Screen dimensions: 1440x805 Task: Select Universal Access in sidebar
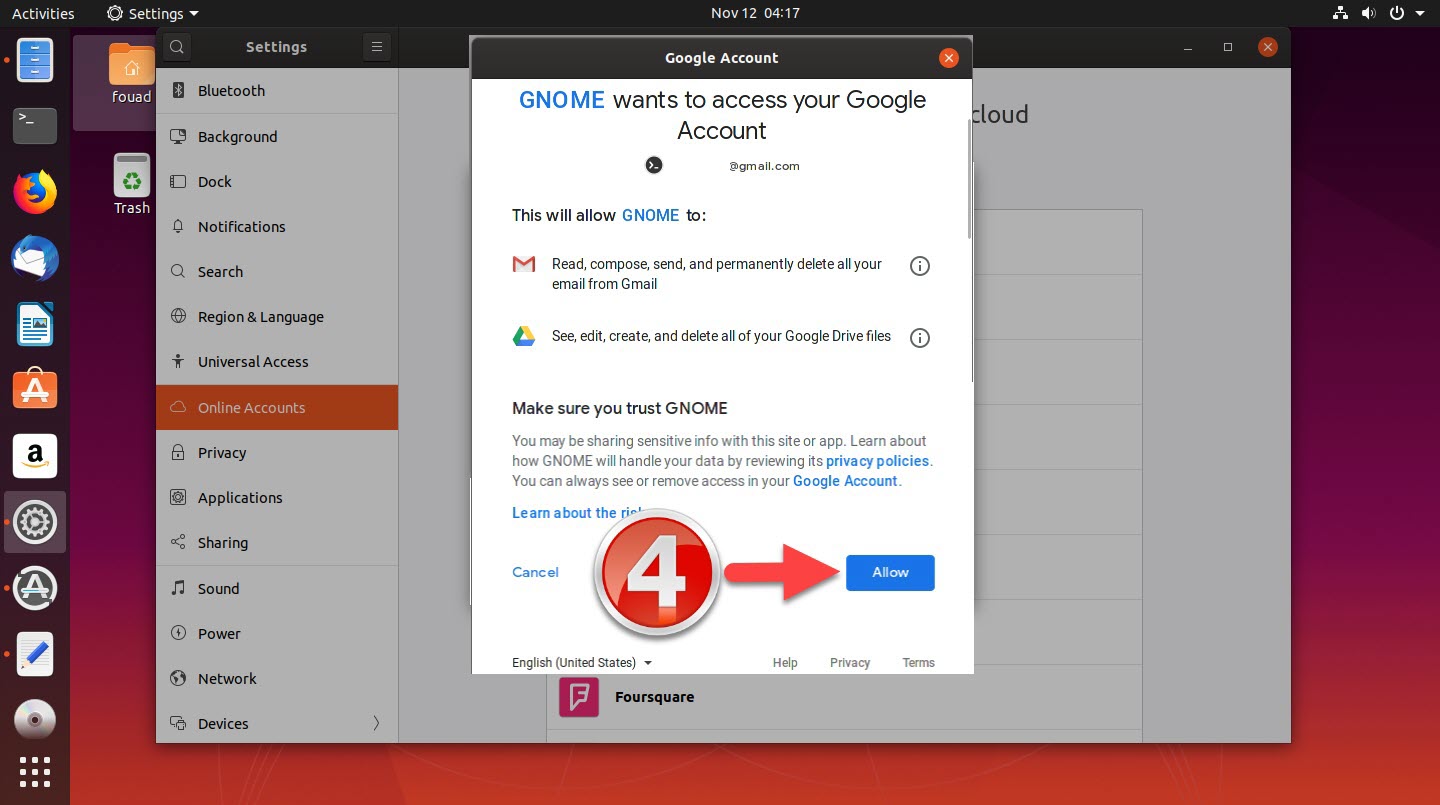click(x=277, y=361)
